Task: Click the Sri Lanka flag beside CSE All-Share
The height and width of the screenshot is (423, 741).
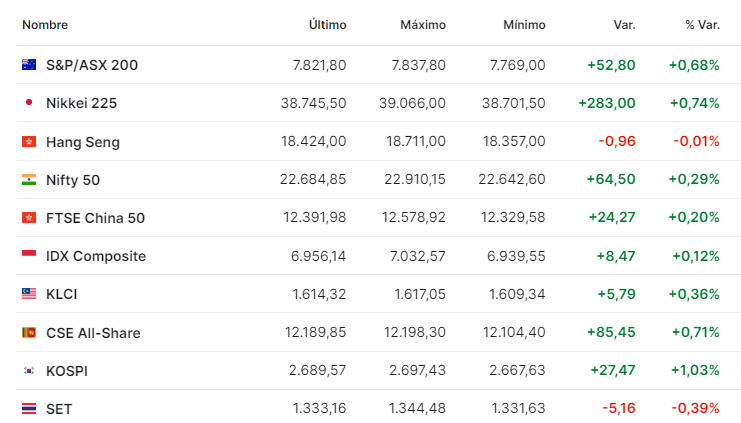Action: coord(29,333)
